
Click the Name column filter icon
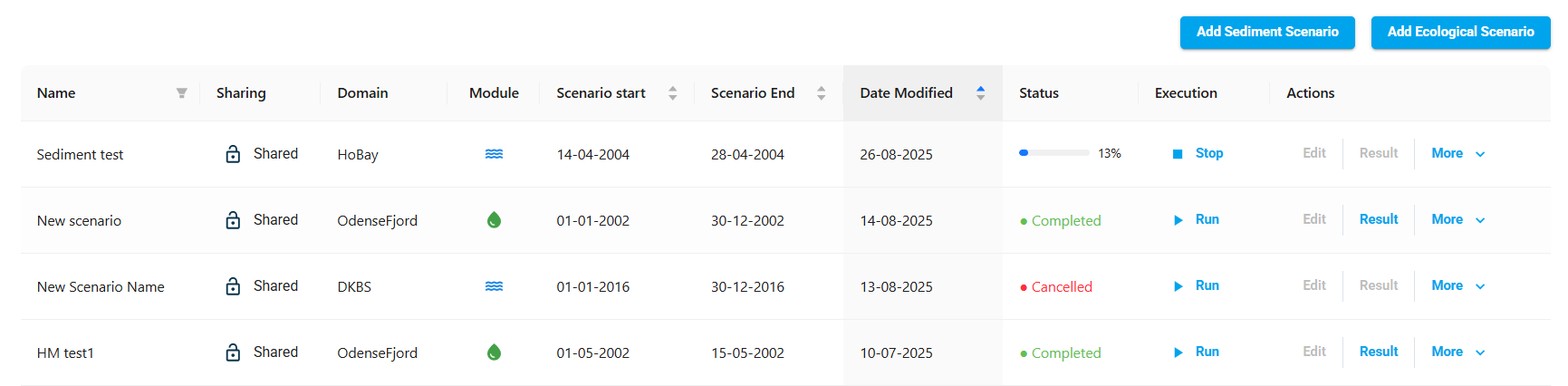pos(181,93)
